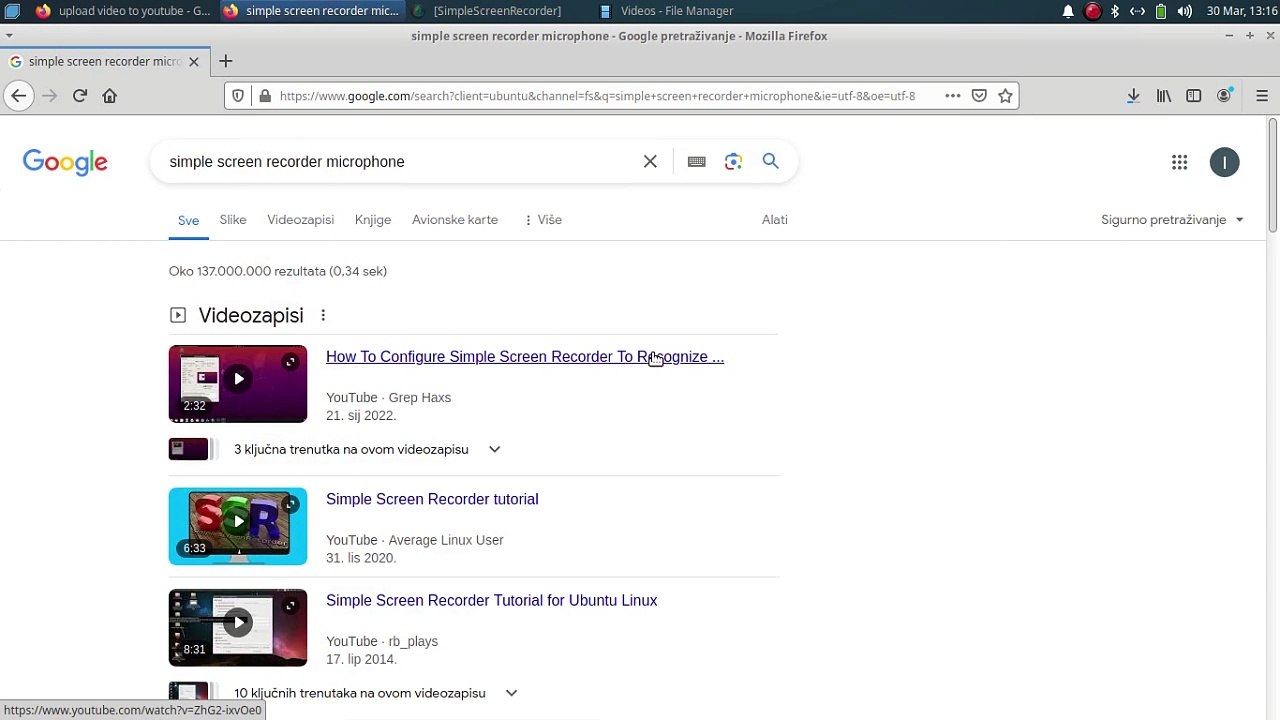Screen dimensions: 1280x720
Task: Show tracking protection shield info
Action: pyautogui.click(x=238, y=96)
